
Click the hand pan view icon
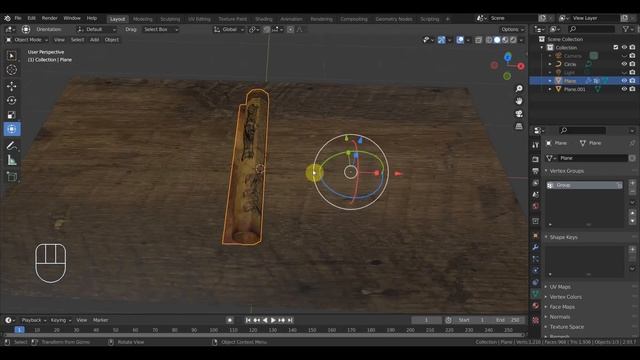(x=519, y=101)
